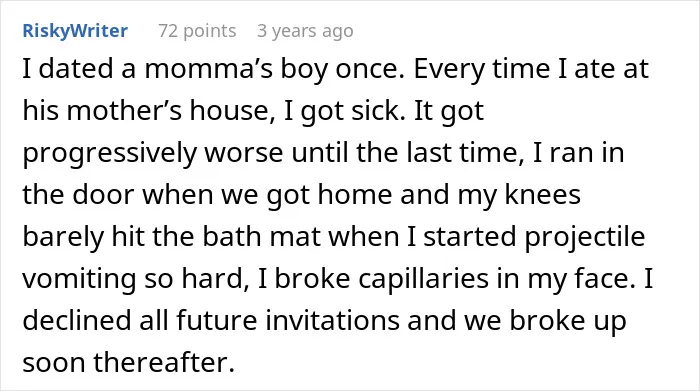Open the RiskyWriter user profile link
700x391 pixels.
(75, 31)
